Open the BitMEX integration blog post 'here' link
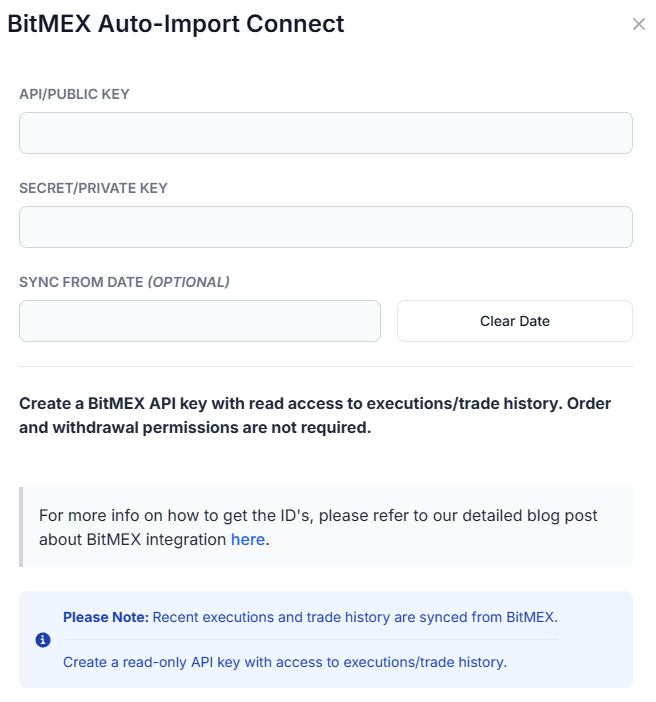The image size is (656, 702). 248,539
